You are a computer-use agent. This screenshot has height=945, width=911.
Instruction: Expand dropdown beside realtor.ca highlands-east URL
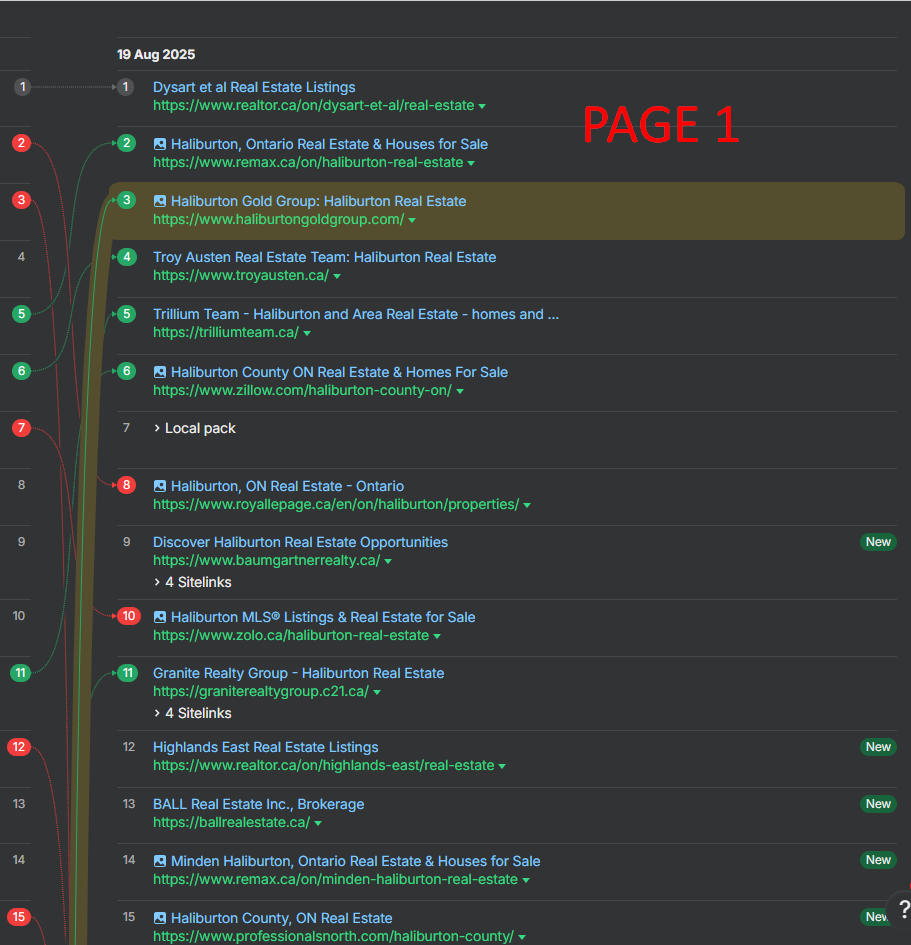click(502, 766)
